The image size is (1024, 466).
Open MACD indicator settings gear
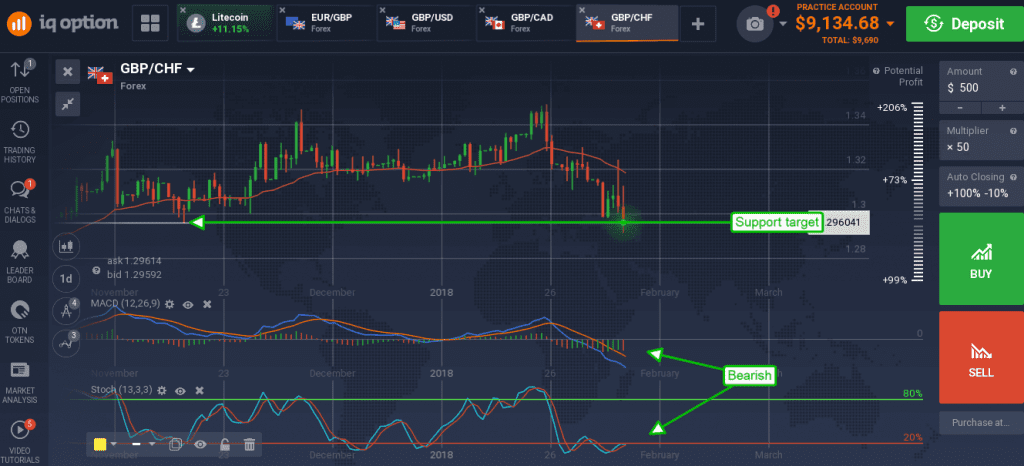pos(170,304)
